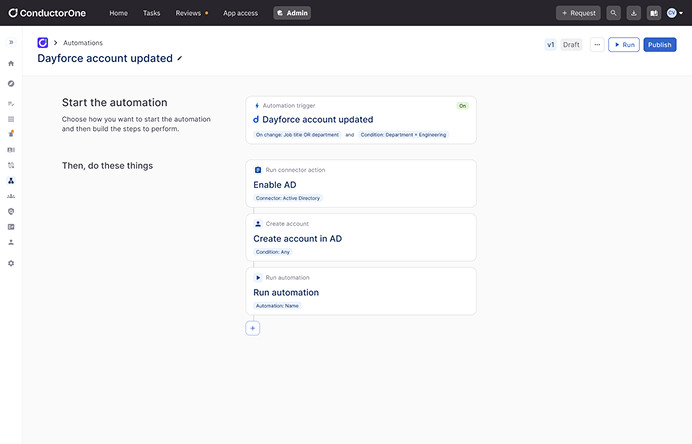The width and height of the screenshot is (692, 444).
Task: Open the documentation book icon in top bar
Action: pos(654,13)
